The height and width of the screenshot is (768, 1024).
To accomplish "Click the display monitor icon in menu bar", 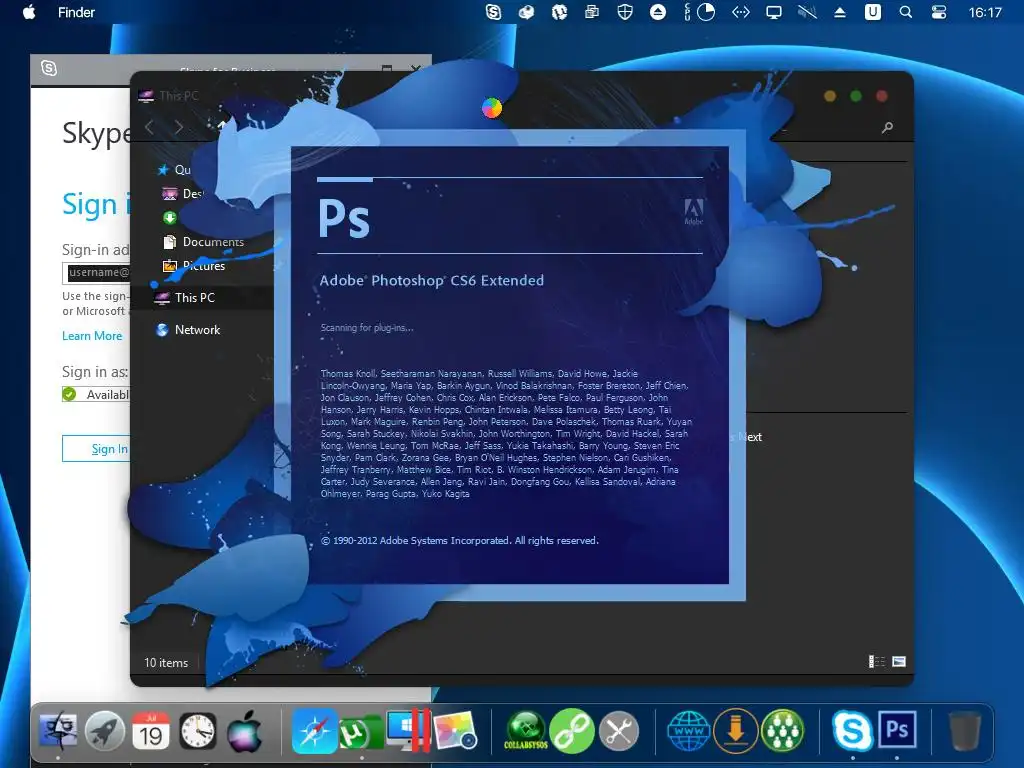I will pyautogui.click(x=774, y=12).
